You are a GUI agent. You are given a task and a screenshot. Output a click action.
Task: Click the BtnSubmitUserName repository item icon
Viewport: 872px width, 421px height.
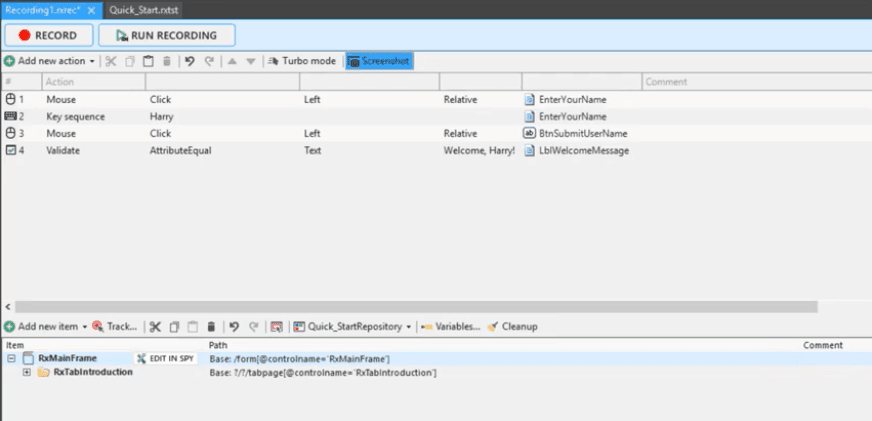530,134
